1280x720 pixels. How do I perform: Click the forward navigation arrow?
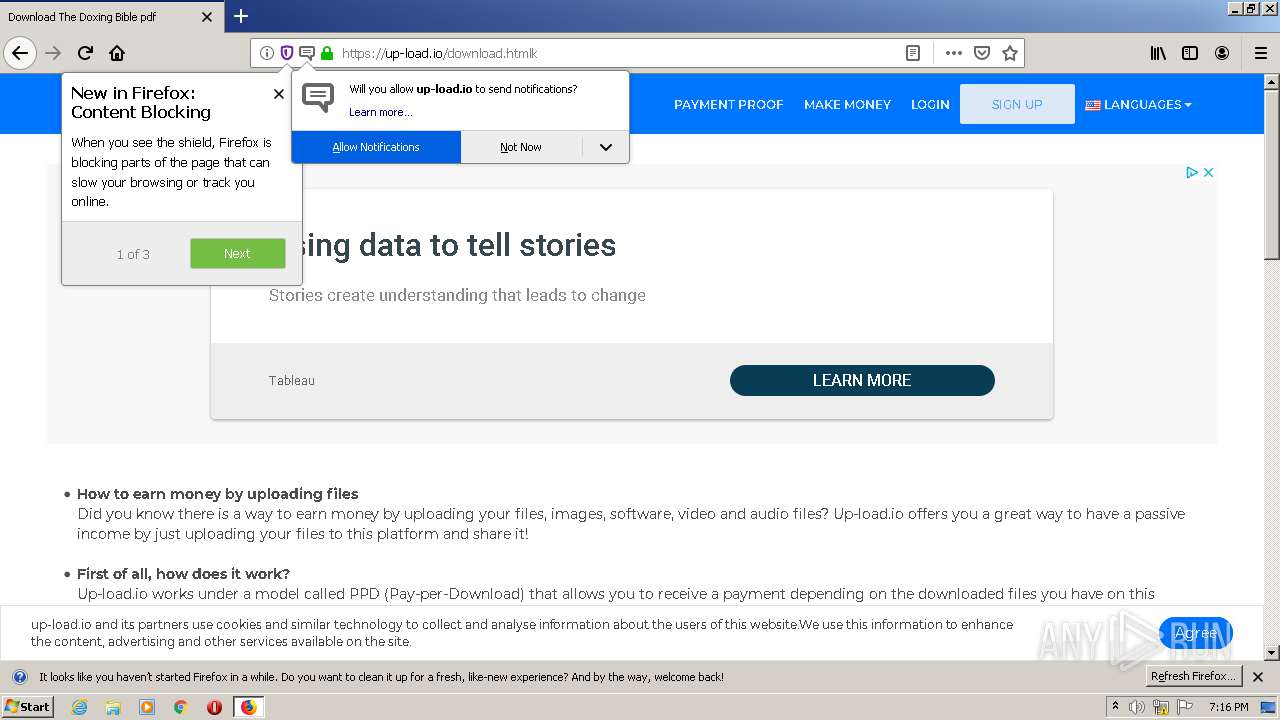pos(54,53)
